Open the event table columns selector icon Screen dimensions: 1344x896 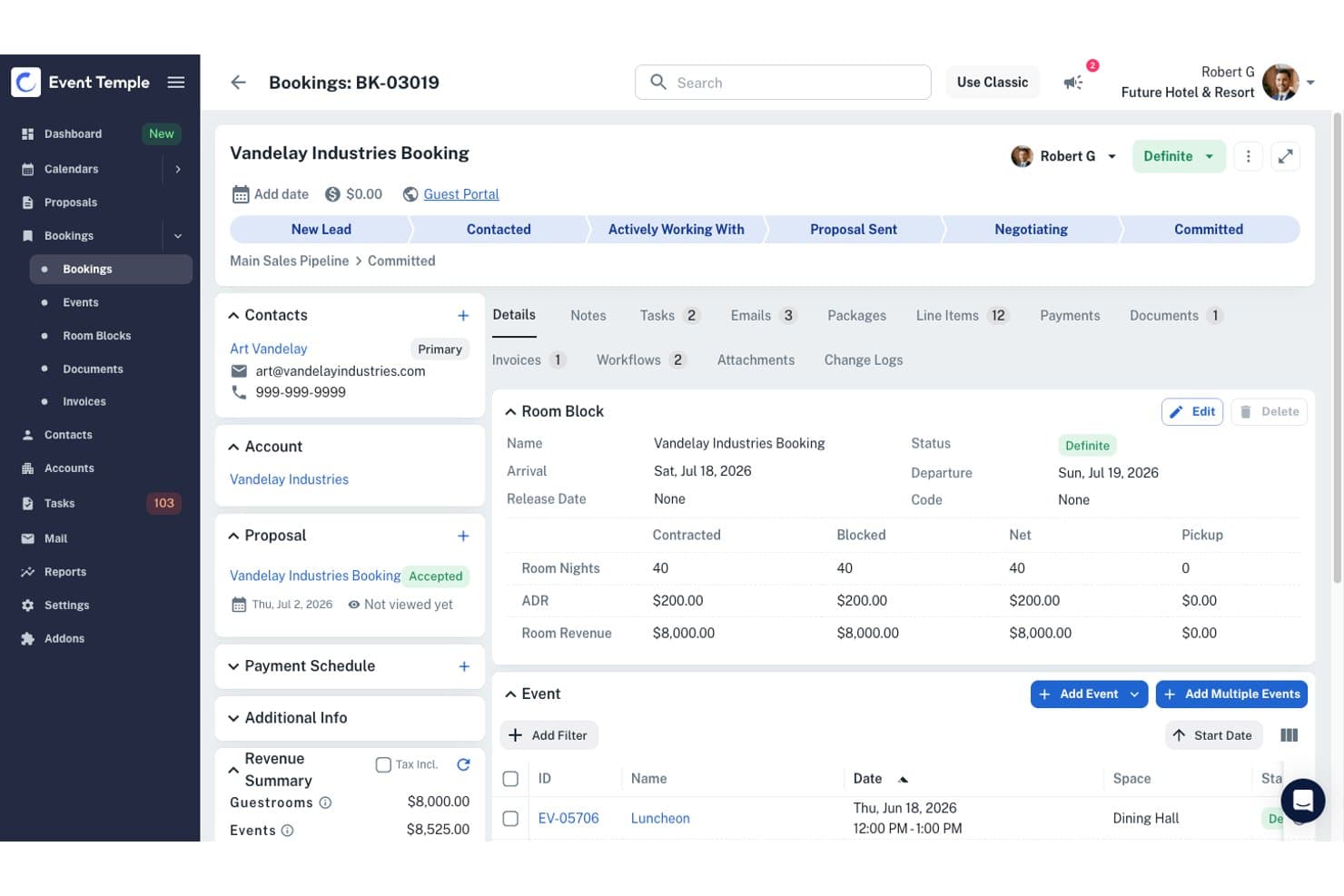click(1289, 735)
